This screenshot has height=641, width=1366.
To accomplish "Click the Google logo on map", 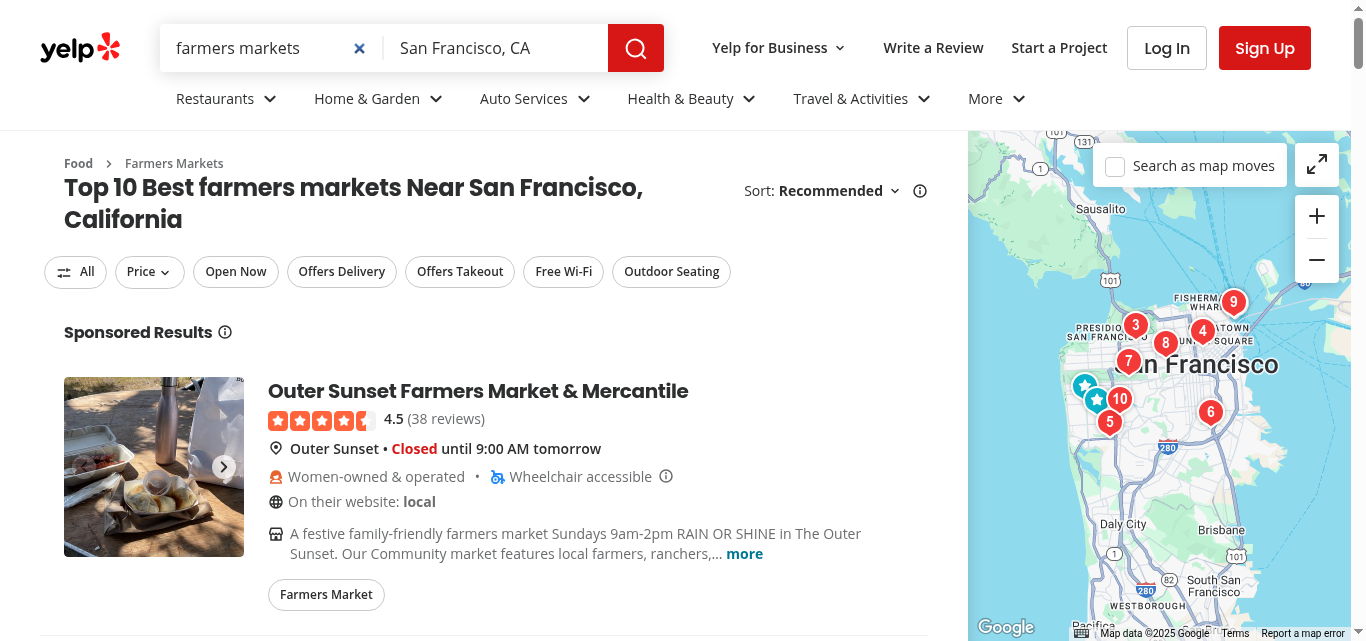I will 1005,628.
